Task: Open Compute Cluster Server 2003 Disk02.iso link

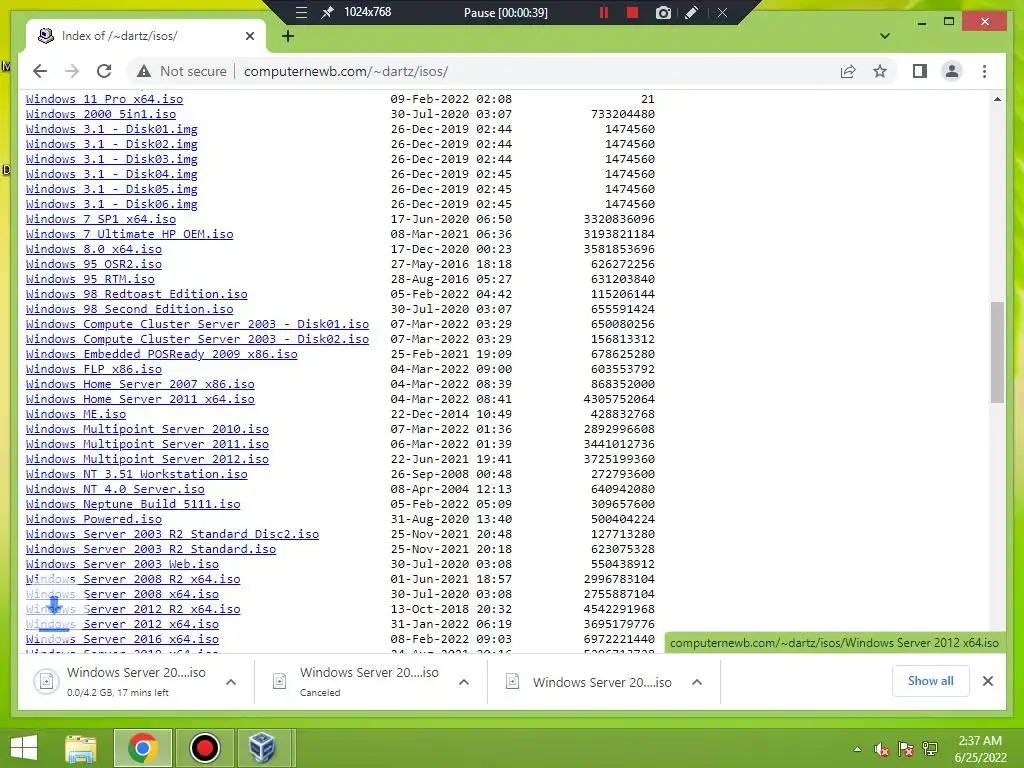Action: pyautogui.click(x=197, y=340)
